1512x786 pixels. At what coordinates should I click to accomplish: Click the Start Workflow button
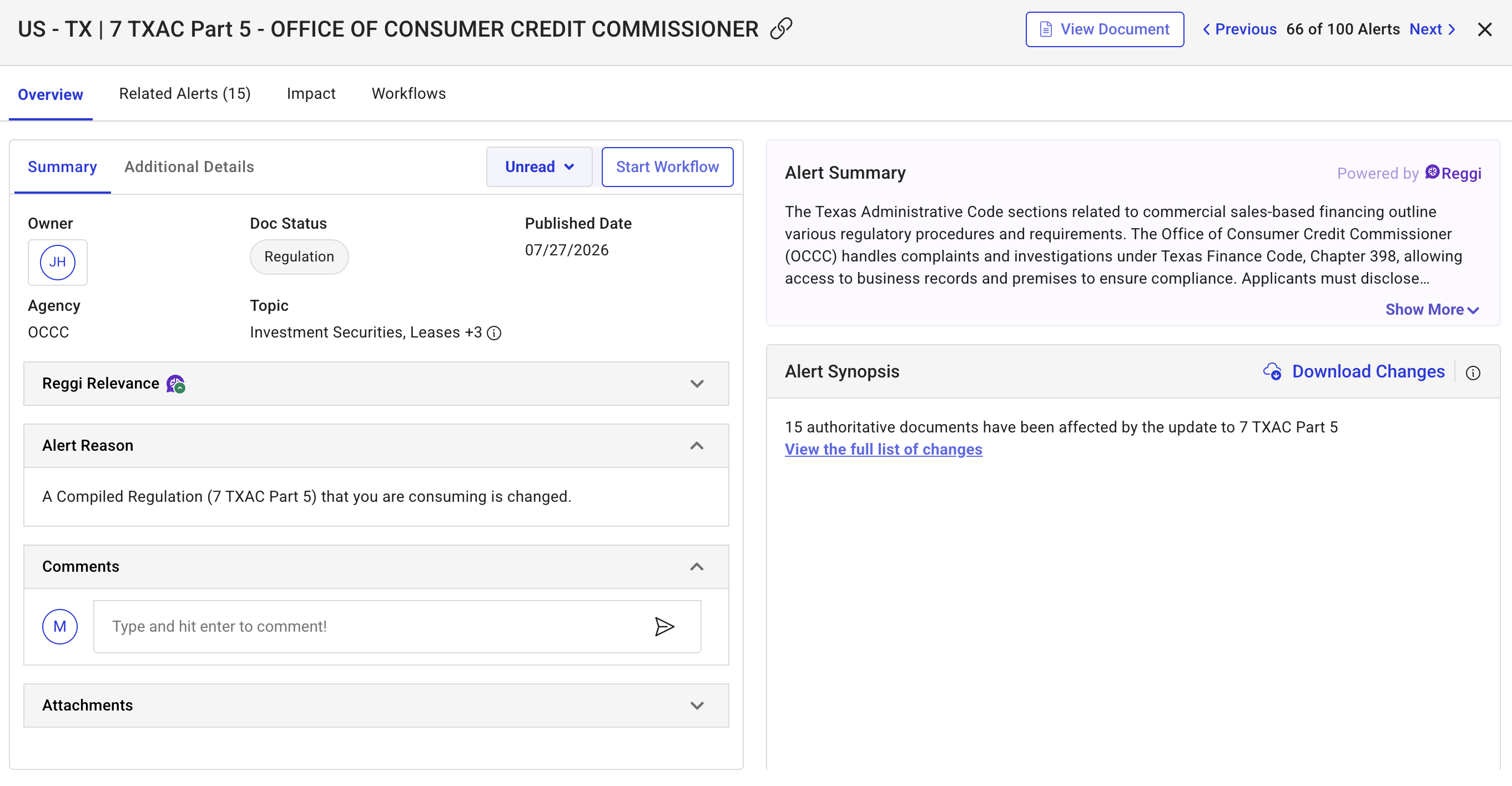pos(667,167)
